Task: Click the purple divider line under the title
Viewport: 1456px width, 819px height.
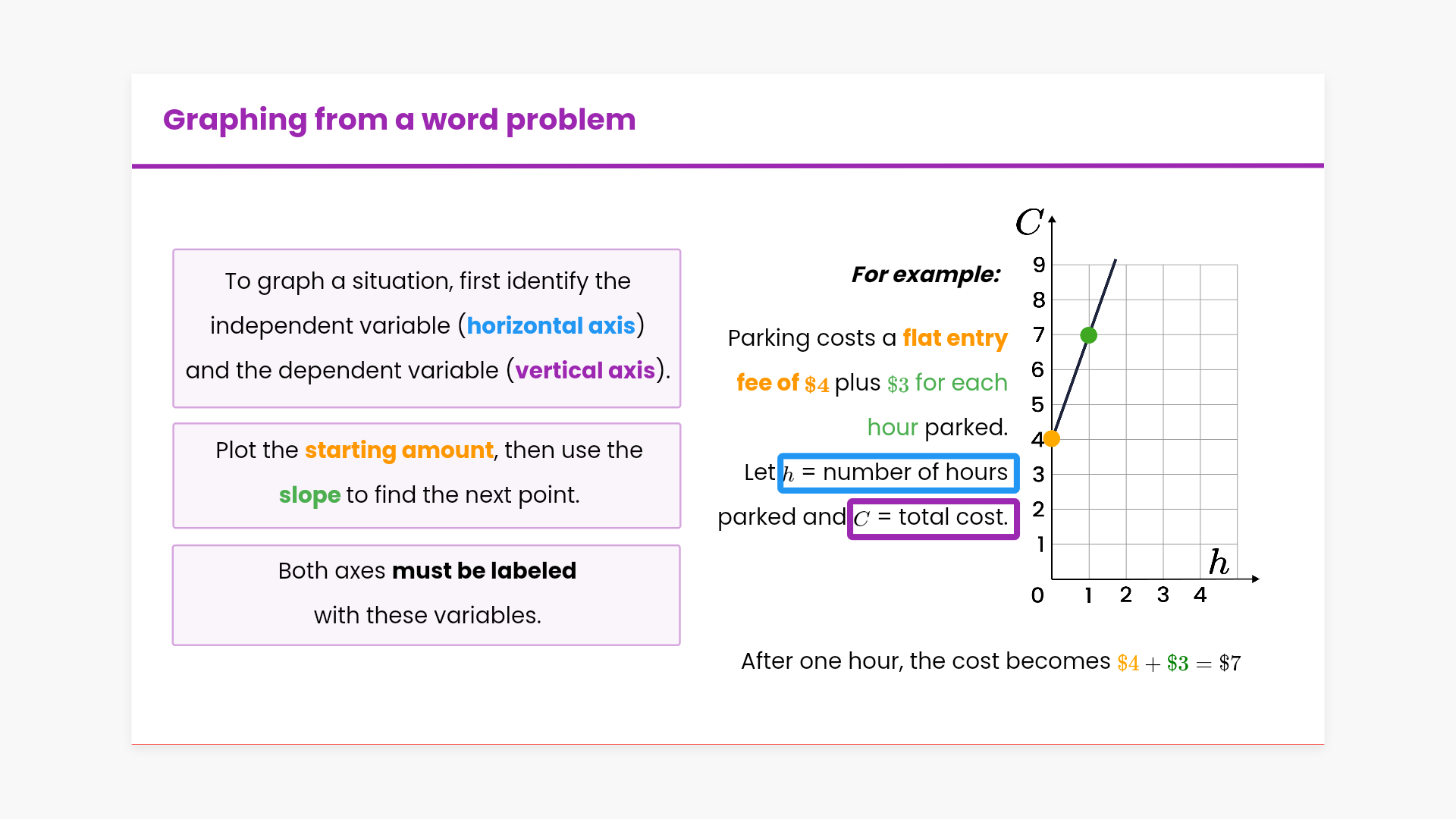Action: [728, 165]
